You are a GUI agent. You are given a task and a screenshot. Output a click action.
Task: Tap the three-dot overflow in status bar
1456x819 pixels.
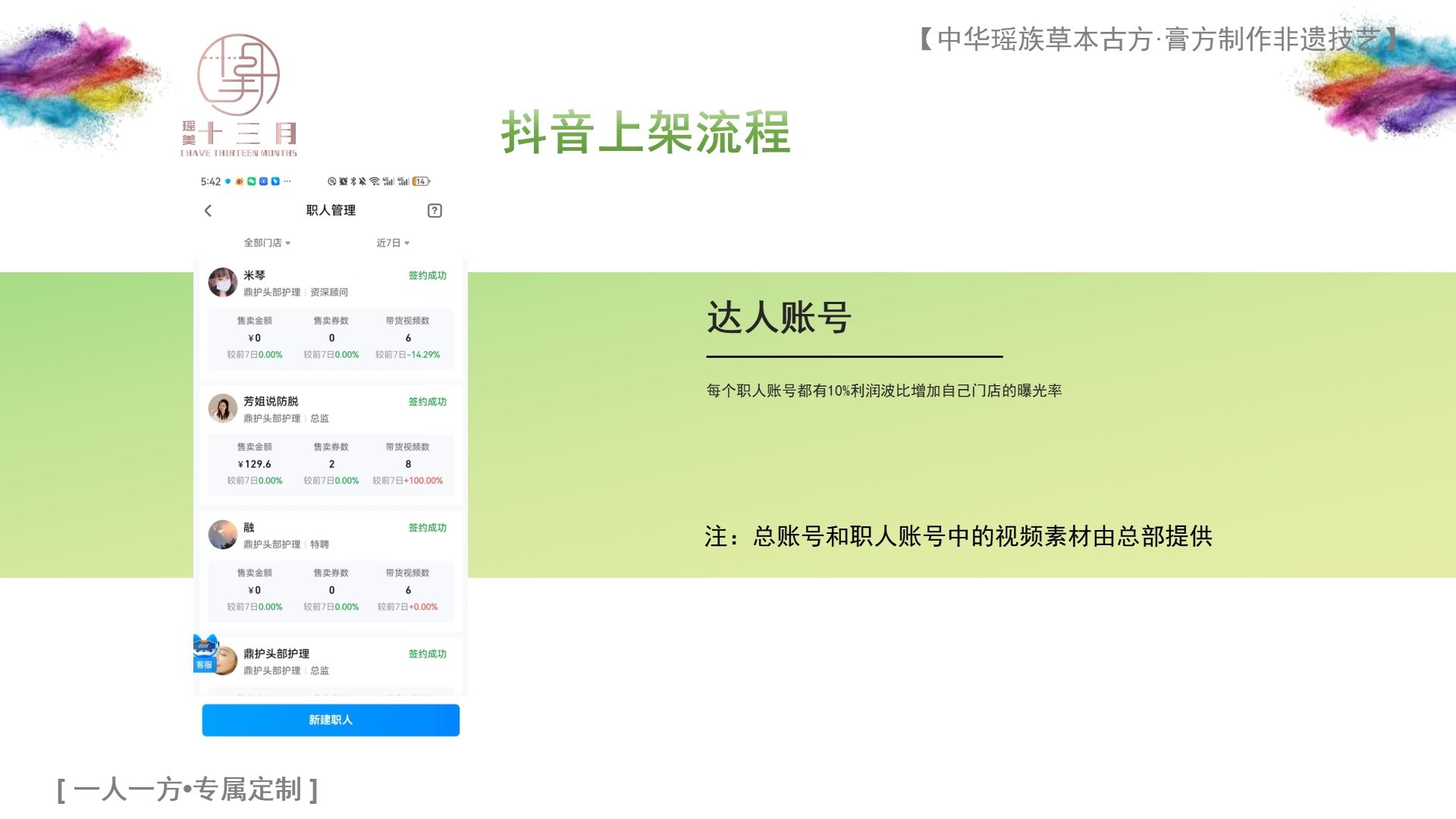pyautogui.click(x=287, y=182)
